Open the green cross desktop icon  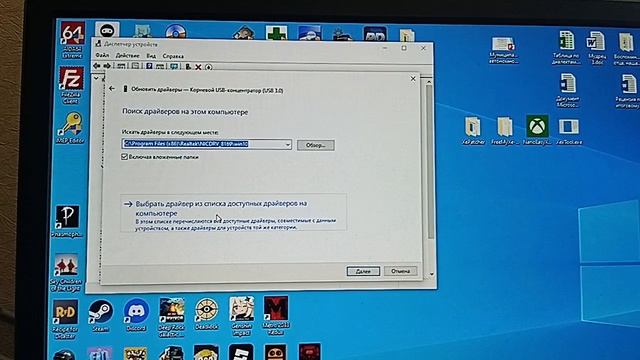(x=276, y=33)
